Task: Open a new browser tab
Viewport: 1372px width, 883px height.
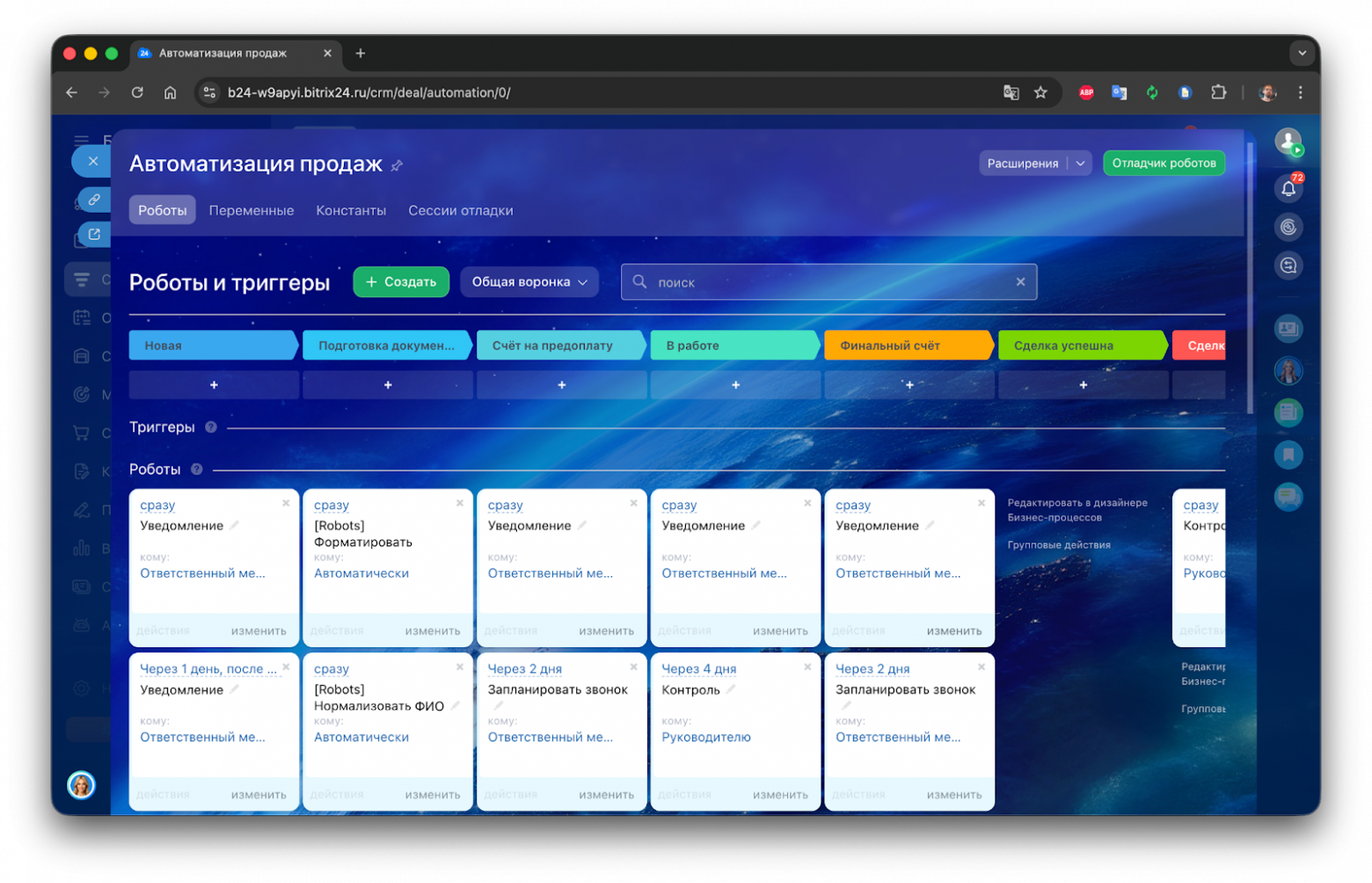Action: point(361,54)
